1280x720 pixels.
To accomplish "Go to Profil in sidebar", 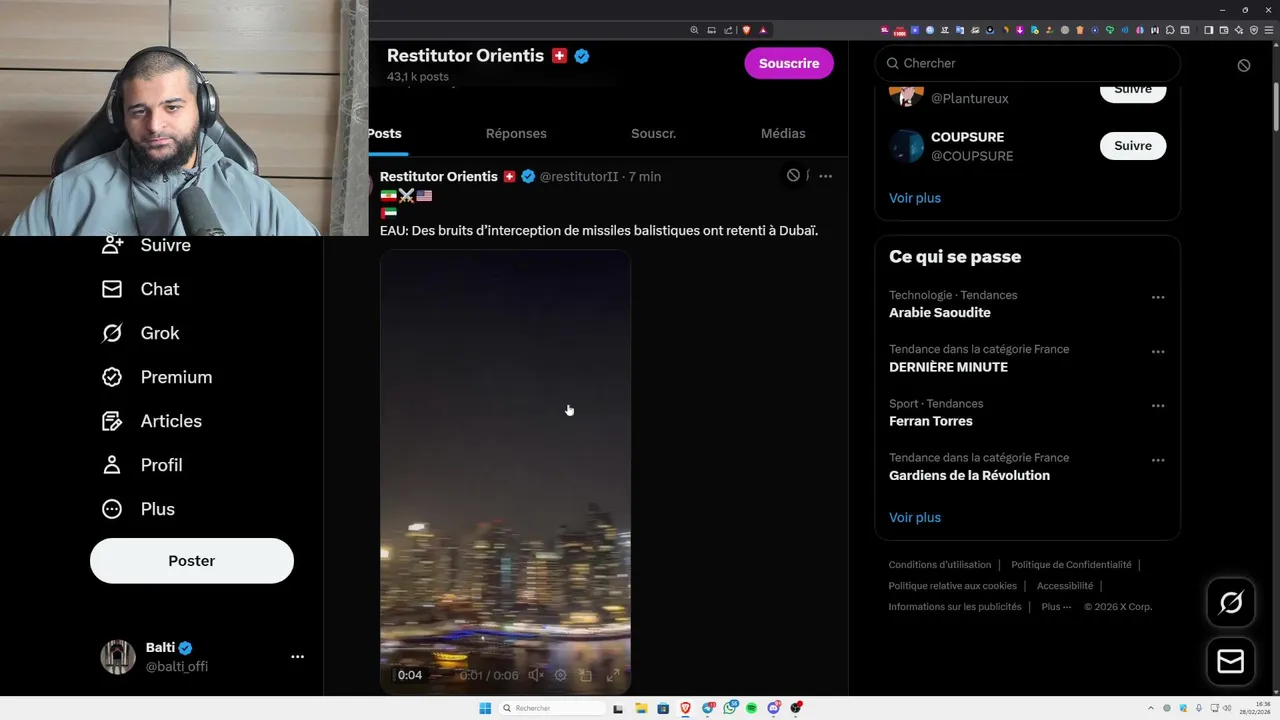I will point(142,465).
